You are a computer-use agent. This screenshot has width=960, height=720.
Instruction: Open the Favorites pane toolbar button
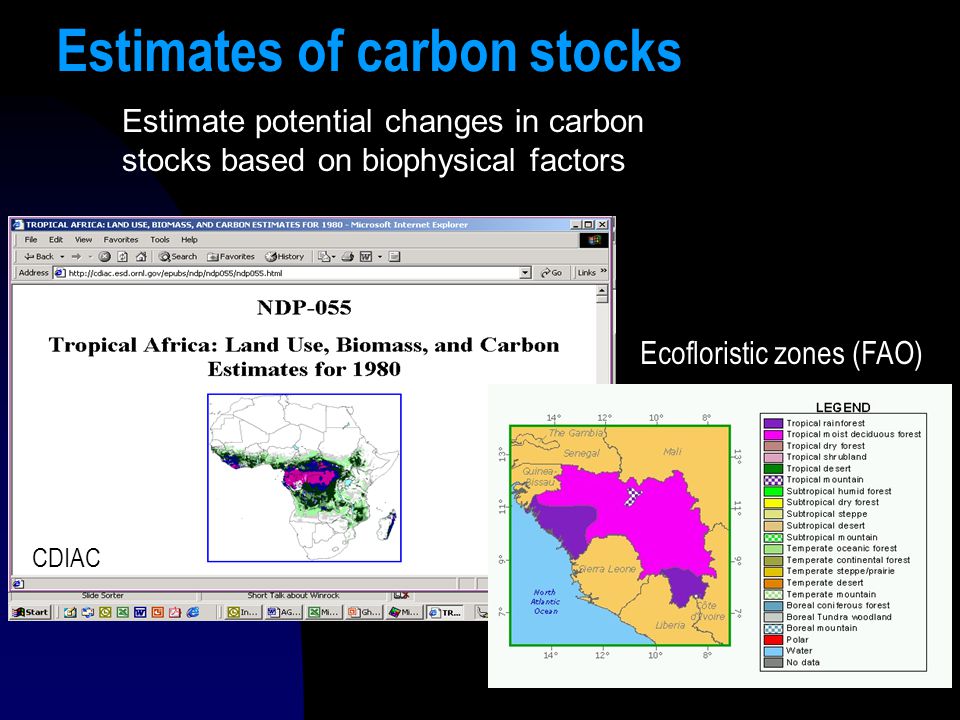[x=231, y=257]
